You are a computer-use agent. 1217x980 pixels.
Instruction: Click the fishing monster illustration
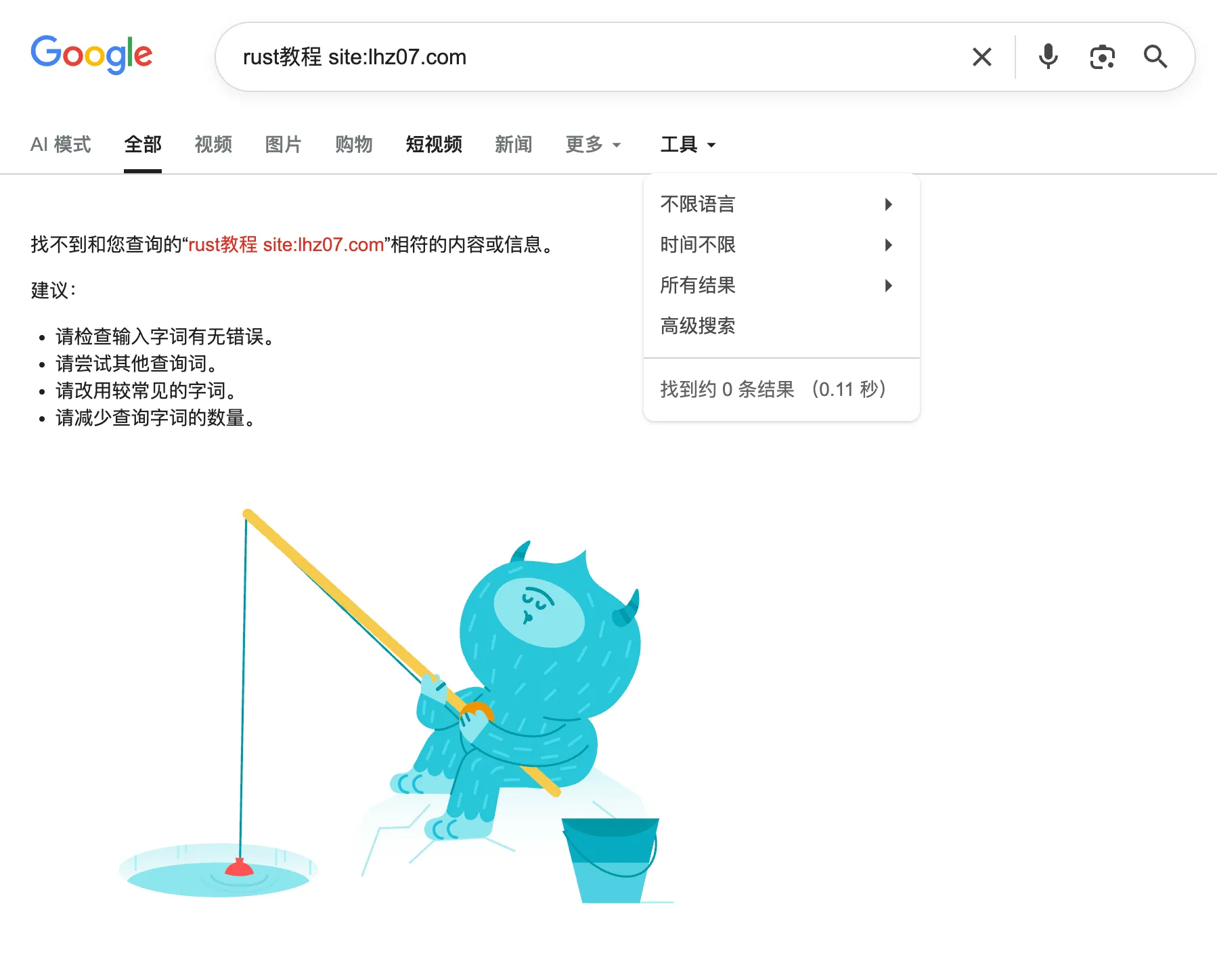(x=396, y=705)
